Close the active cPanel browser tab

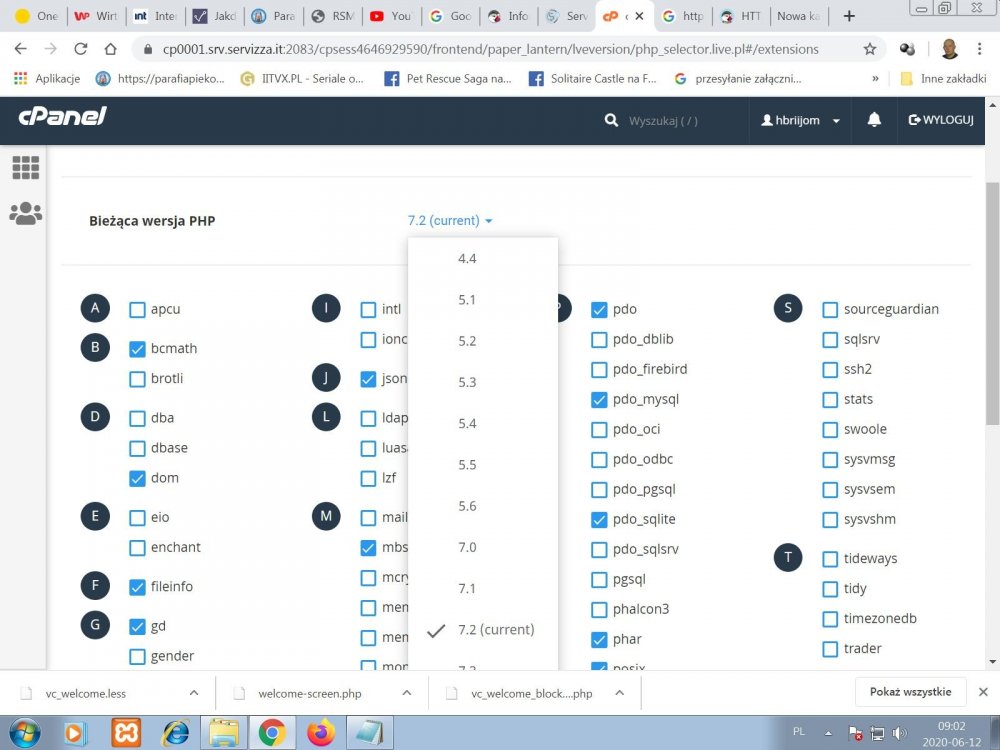coord(640,16)
